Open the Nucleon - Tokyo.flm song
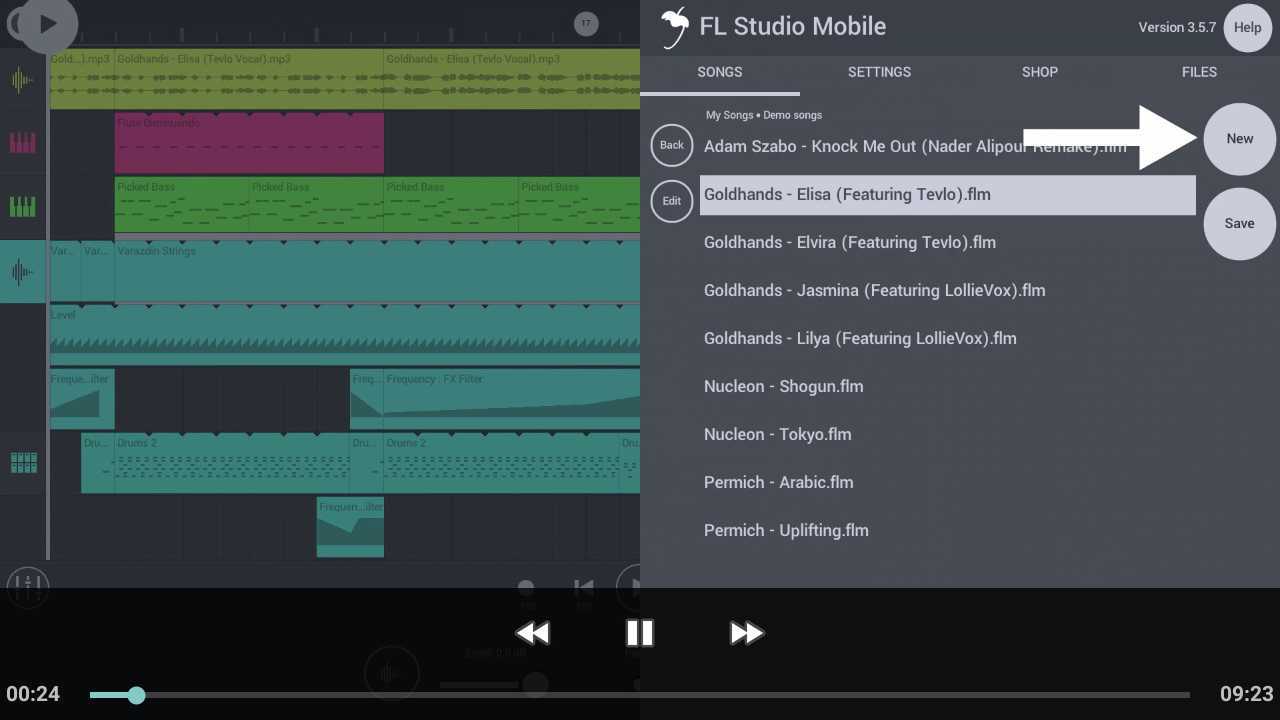 777,434
